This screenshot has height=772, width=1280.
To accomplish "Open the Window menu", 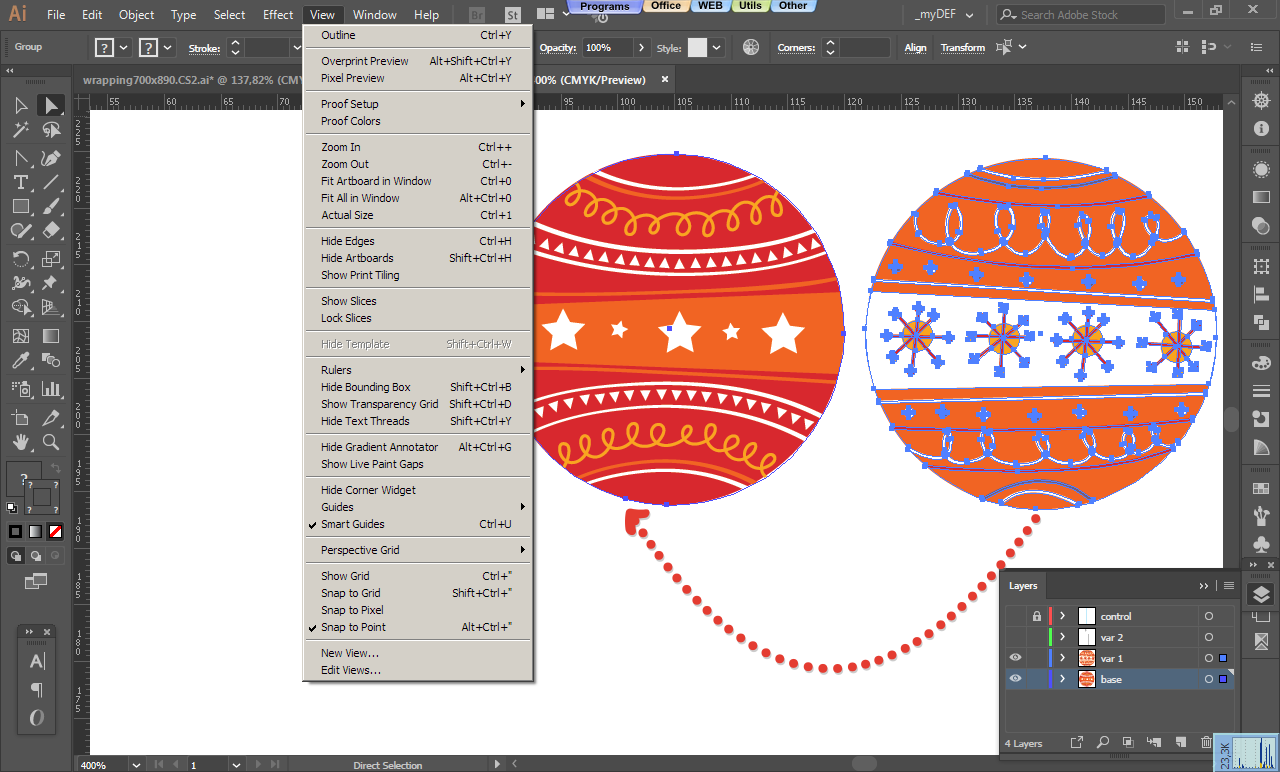I will click(x=375, y=15).
